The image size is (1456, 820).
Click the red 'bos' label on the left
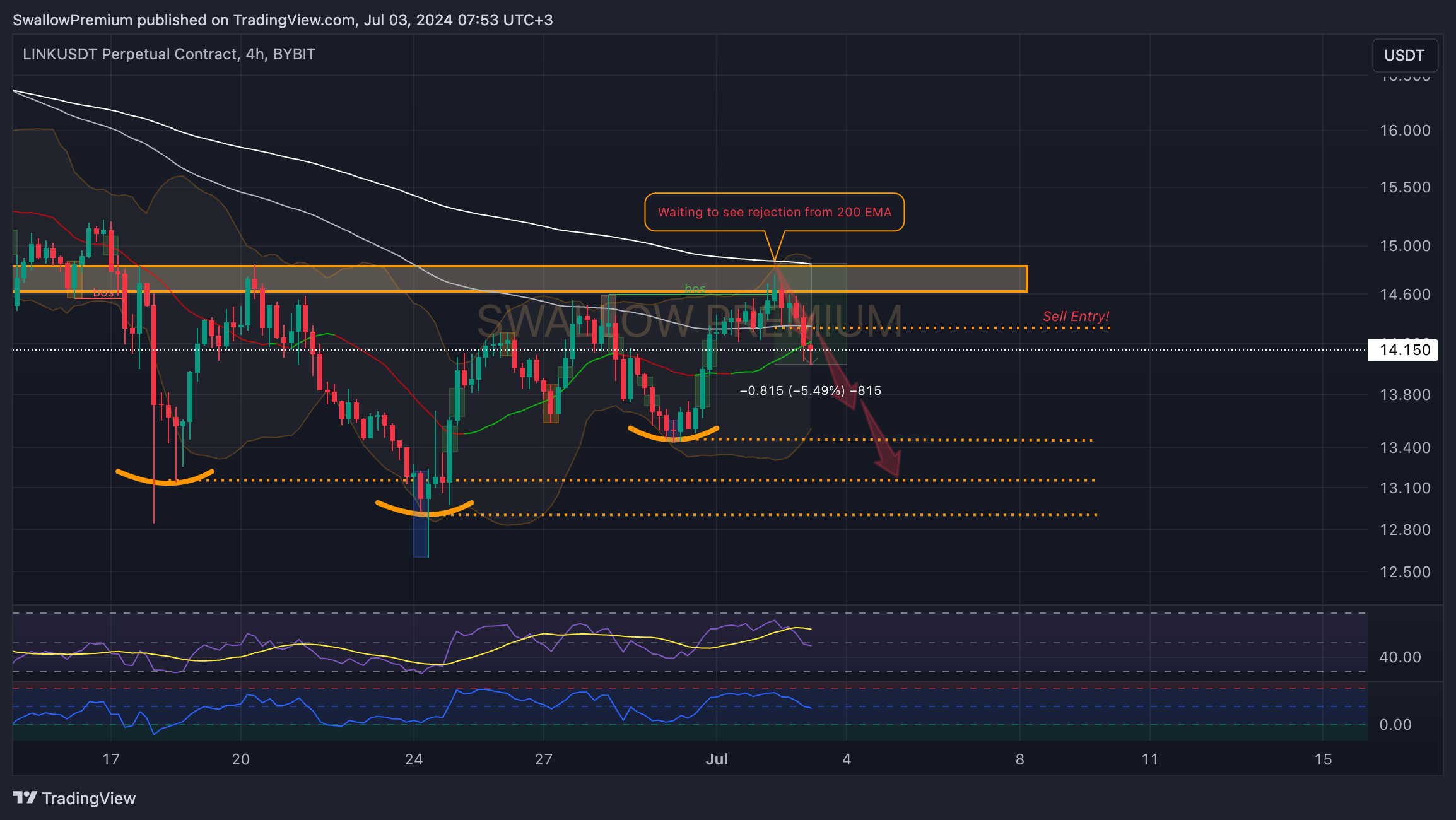tap(103, 293)
